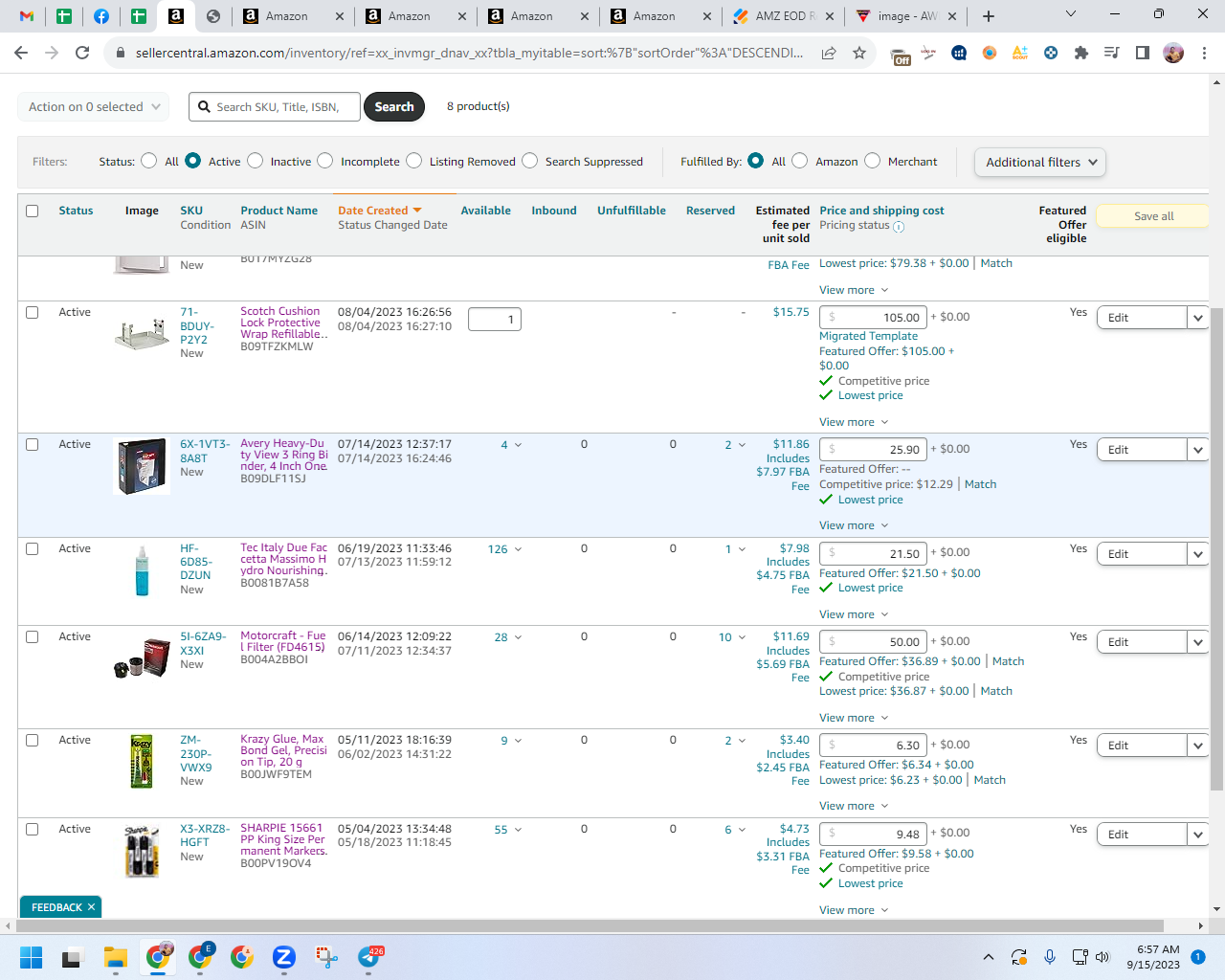This screenshot has height=980, width=1225.
Task: Select the All status filter
Action: pyautogui.click(x=149, y=161)
